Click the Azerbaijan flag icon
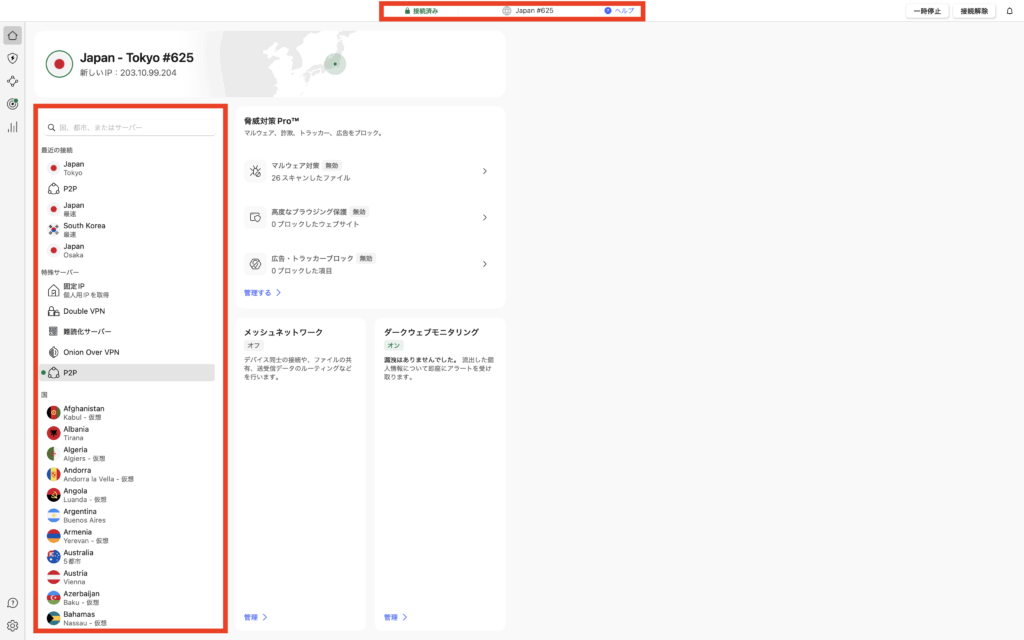Image resolution: width=1024 pixels, height=640 pixels. (x=54, y=598)
